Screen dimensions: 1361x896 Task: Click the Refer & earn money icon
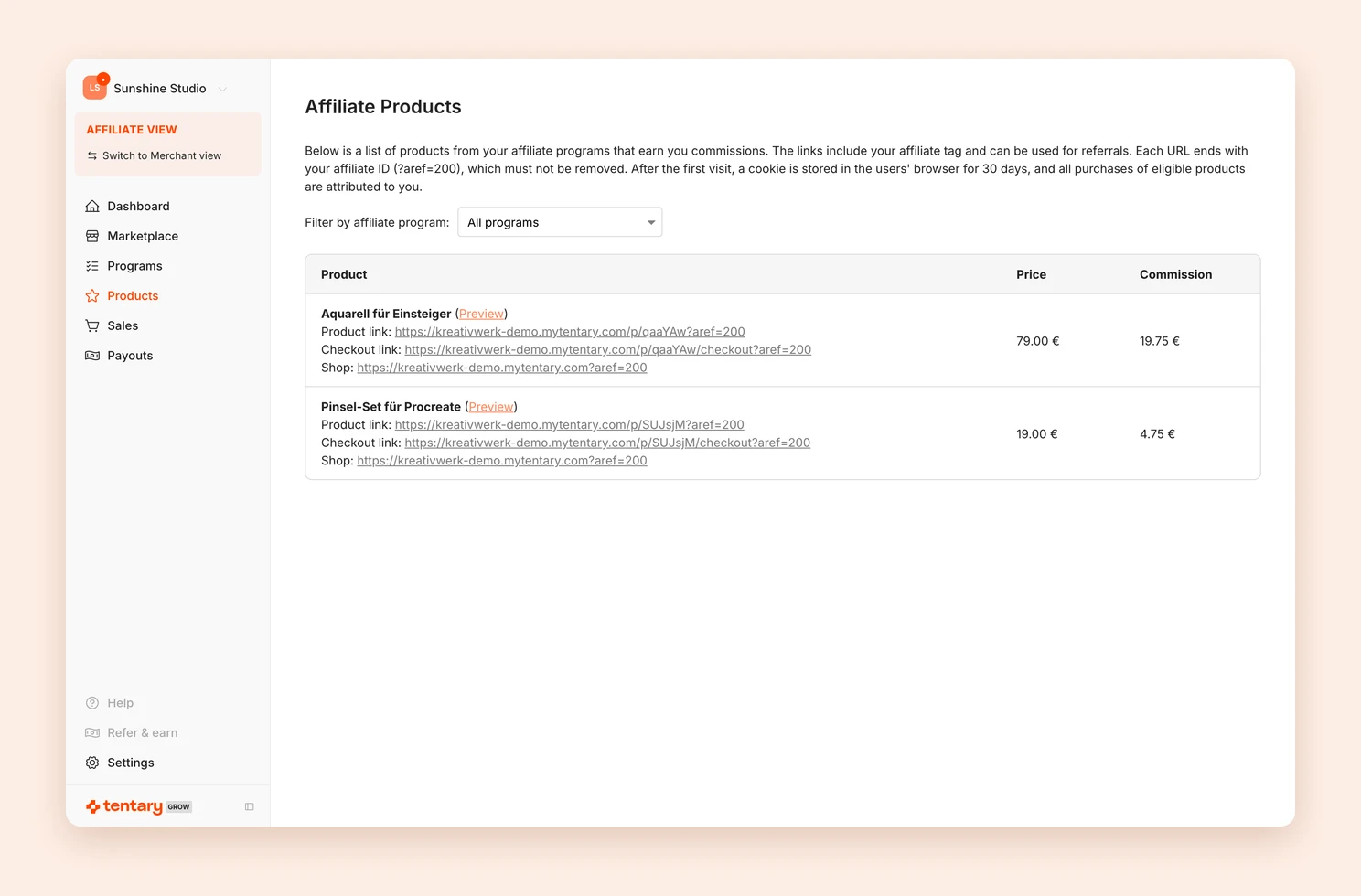[92, 732]
